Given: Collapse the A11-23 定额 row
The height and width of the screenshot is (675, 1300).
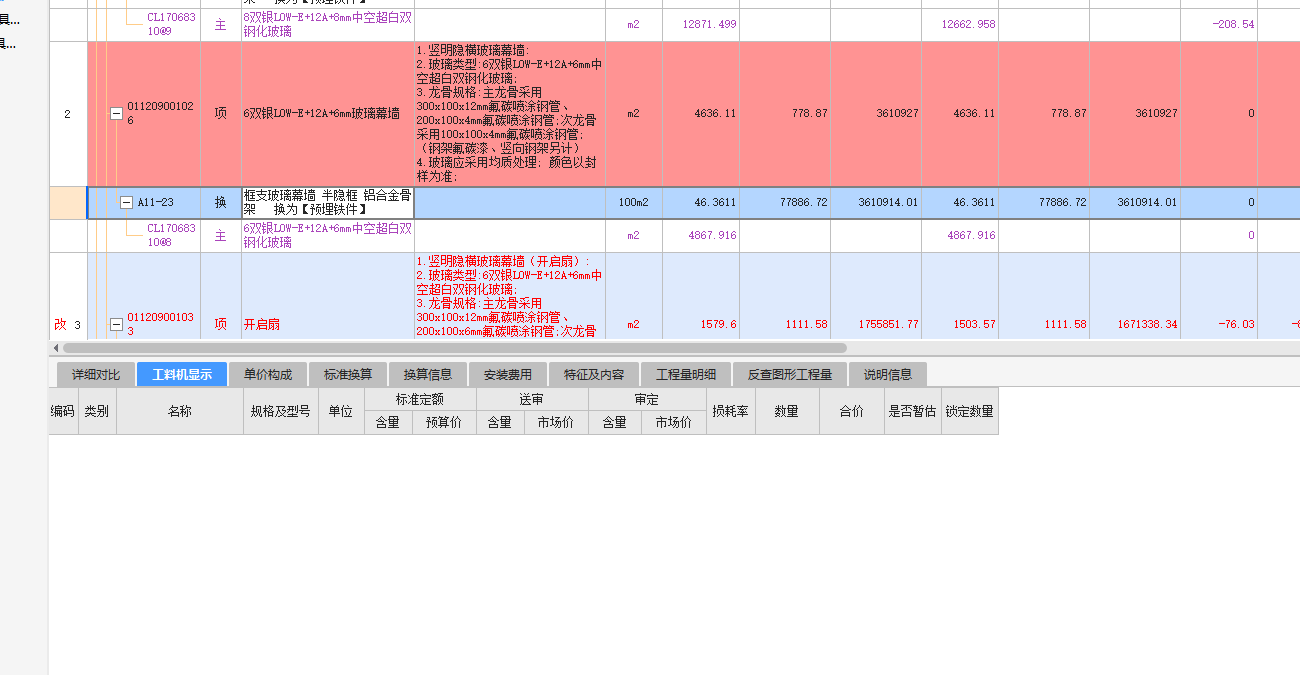Looking at the screenshot, I should [127, 201].
